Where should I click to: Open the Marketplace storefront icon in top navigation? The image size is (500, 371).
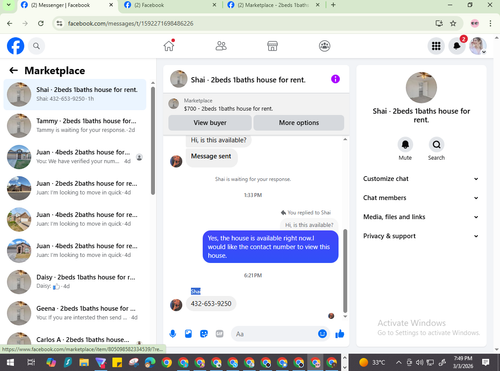pos(272,46)
